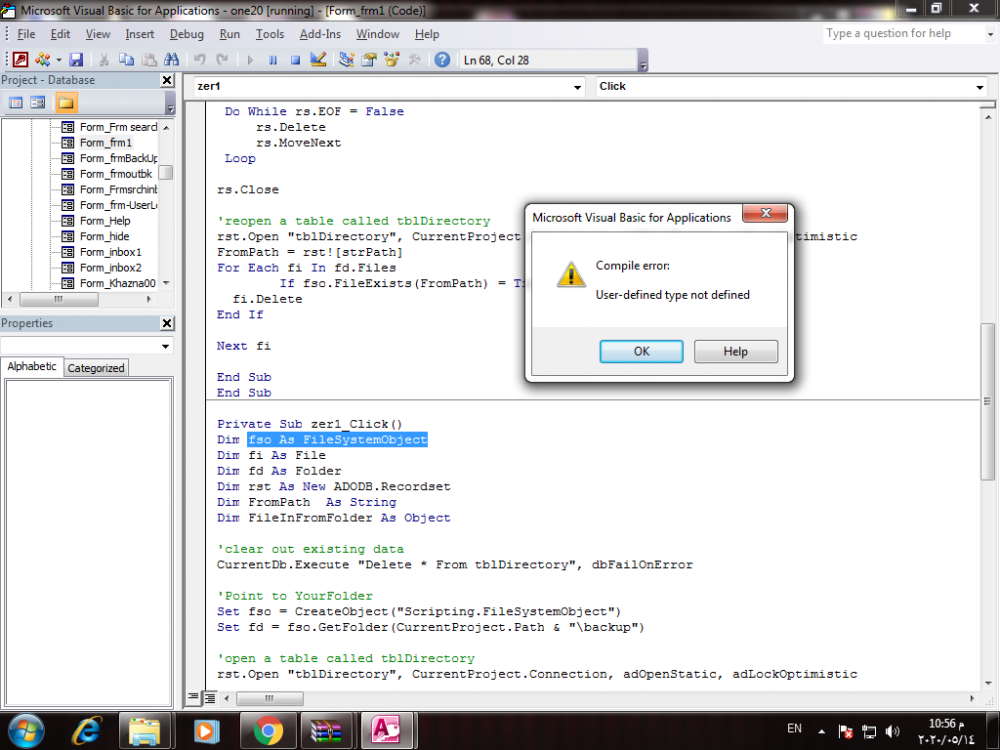The image size is (1000, 750).
Task: Select Form_Khazna00 in project tree
Action: [x=117, y=283]
